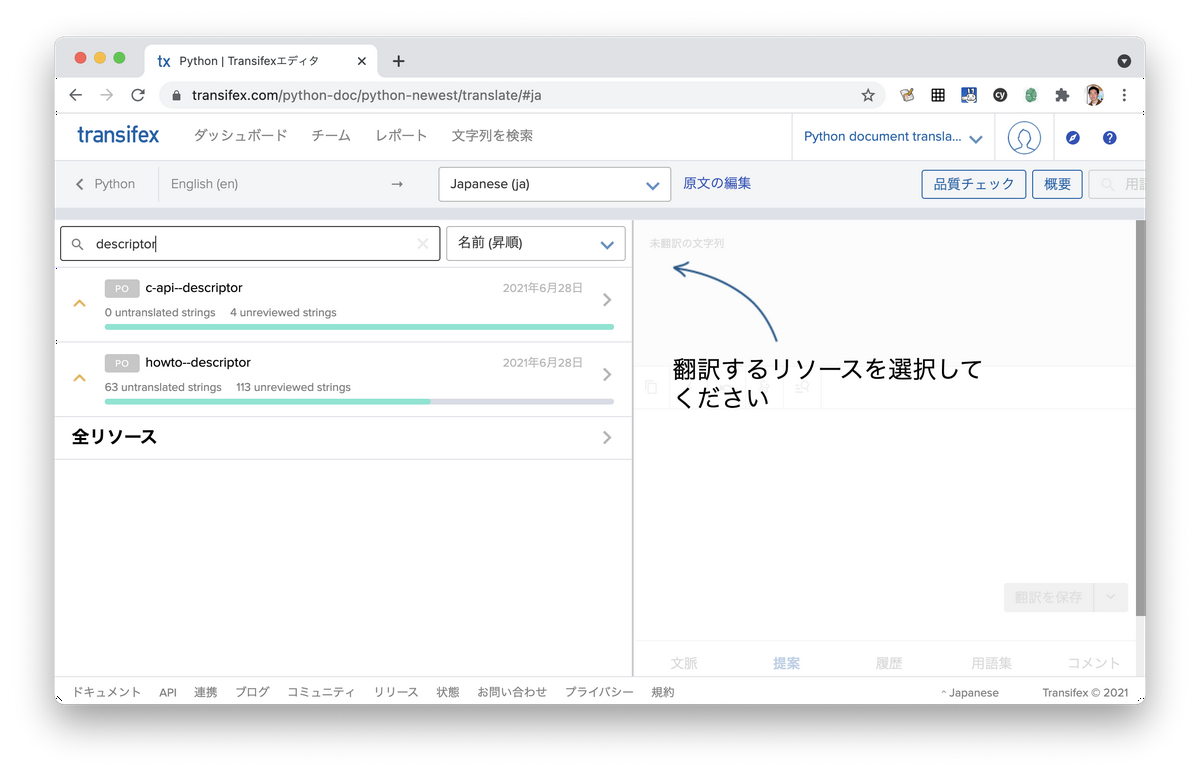
Task: Select the howto--descriptor resource
Action: coord(344,380)
